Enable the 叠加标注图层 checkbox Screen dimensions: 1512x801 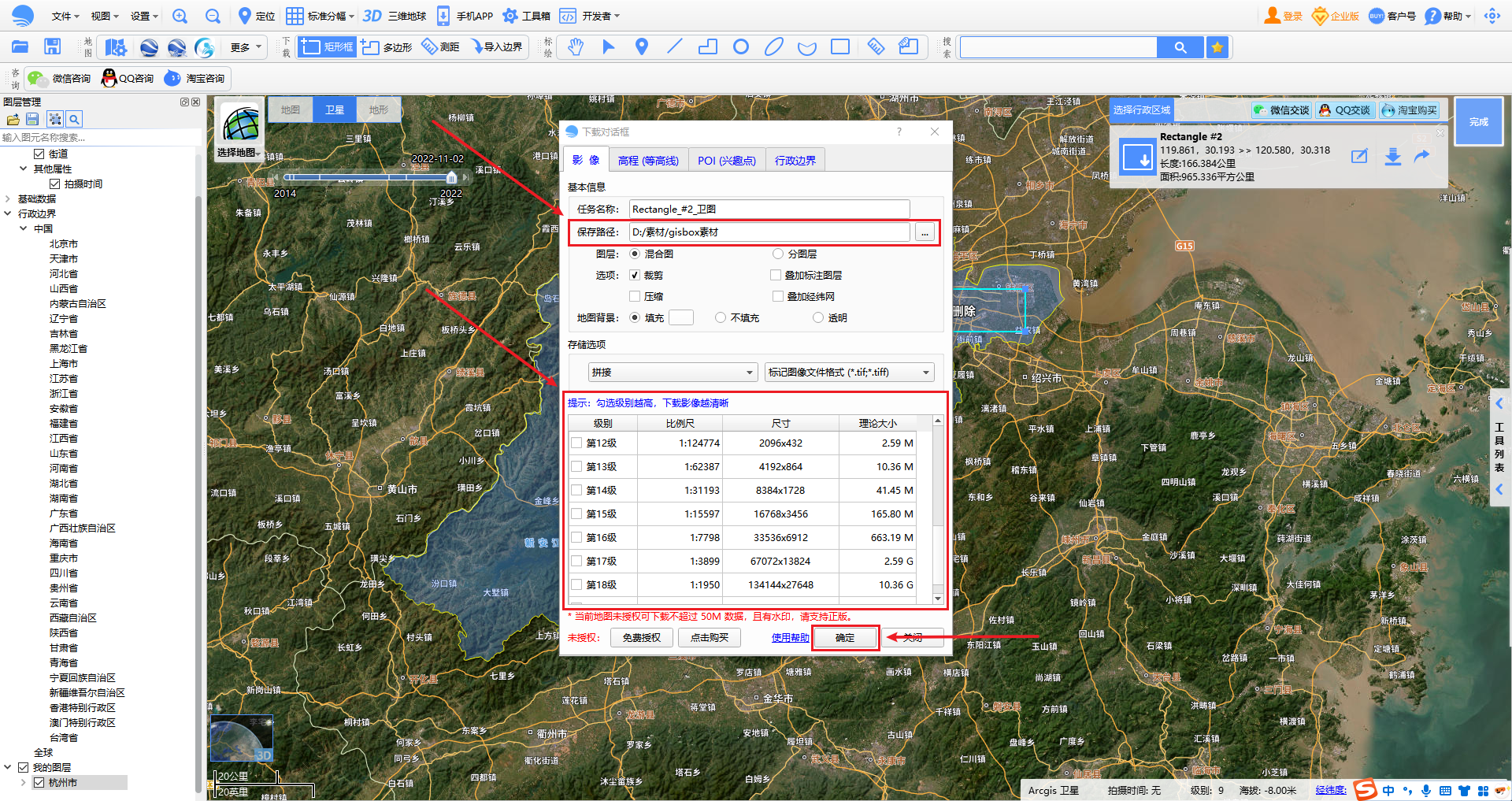776,276
